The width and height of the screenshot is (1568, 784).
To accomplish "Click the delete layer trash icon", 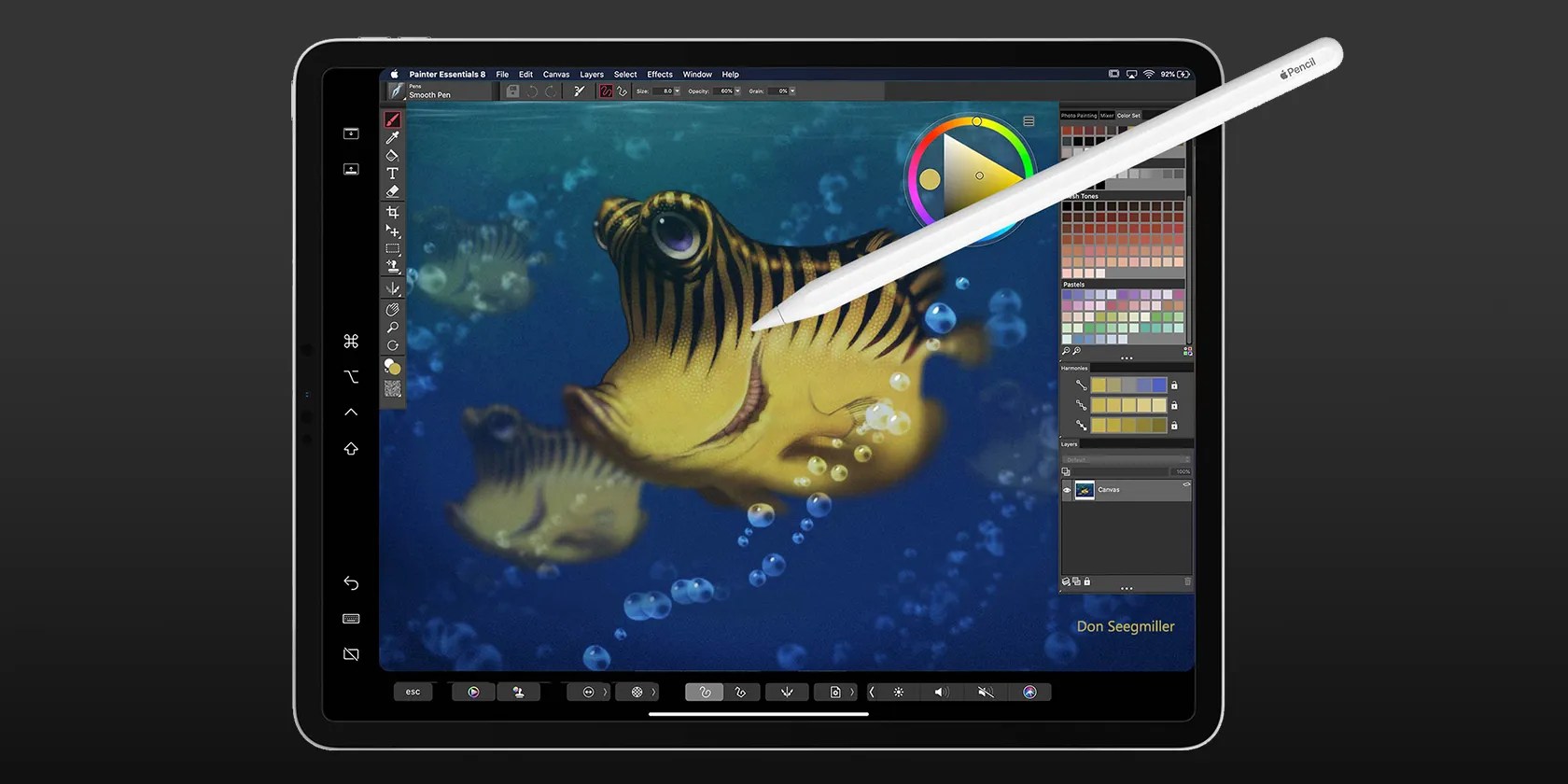I will (x=1187, y=581).
